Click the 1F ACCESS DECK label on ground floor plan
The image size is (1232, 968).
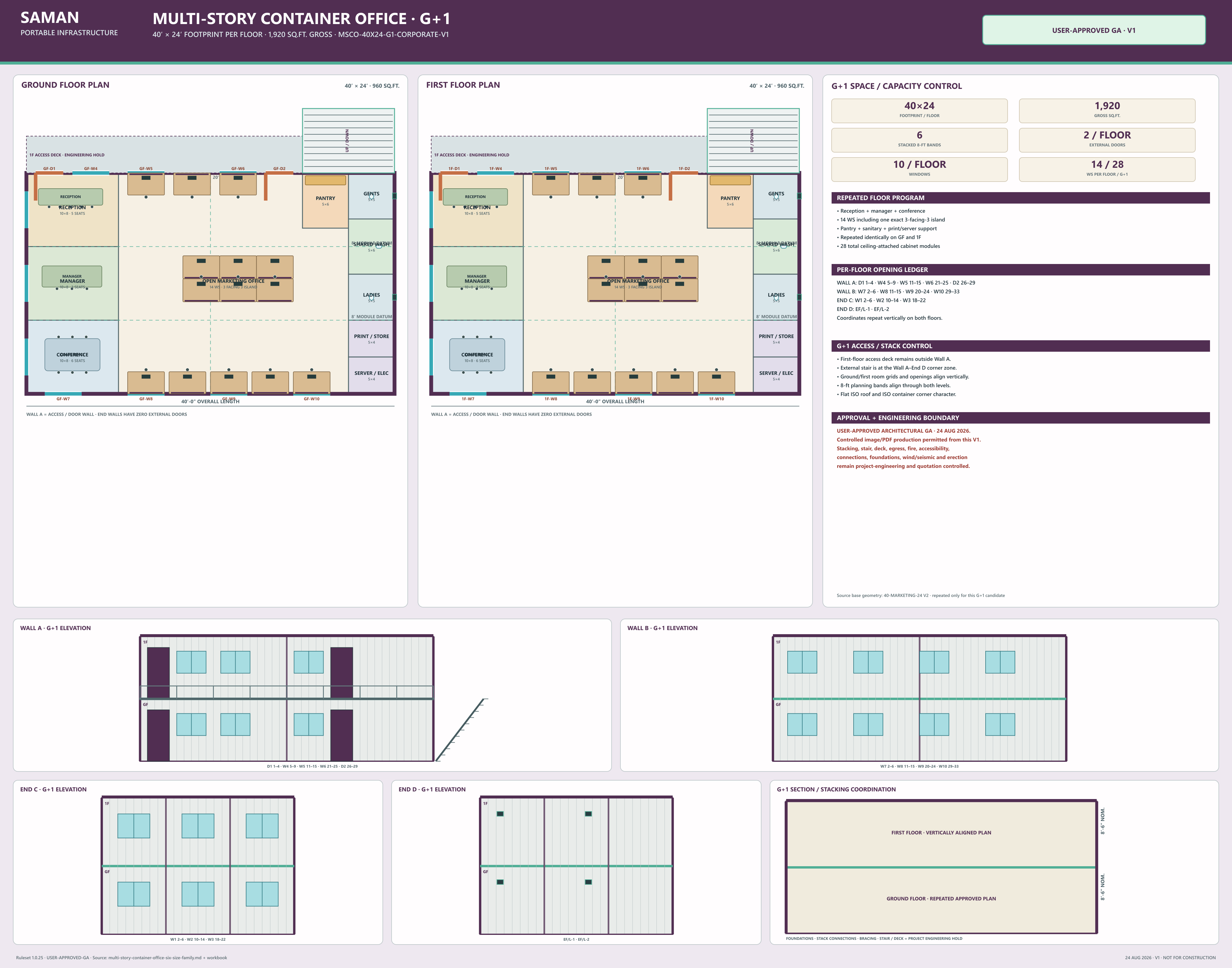coord(67,155)
